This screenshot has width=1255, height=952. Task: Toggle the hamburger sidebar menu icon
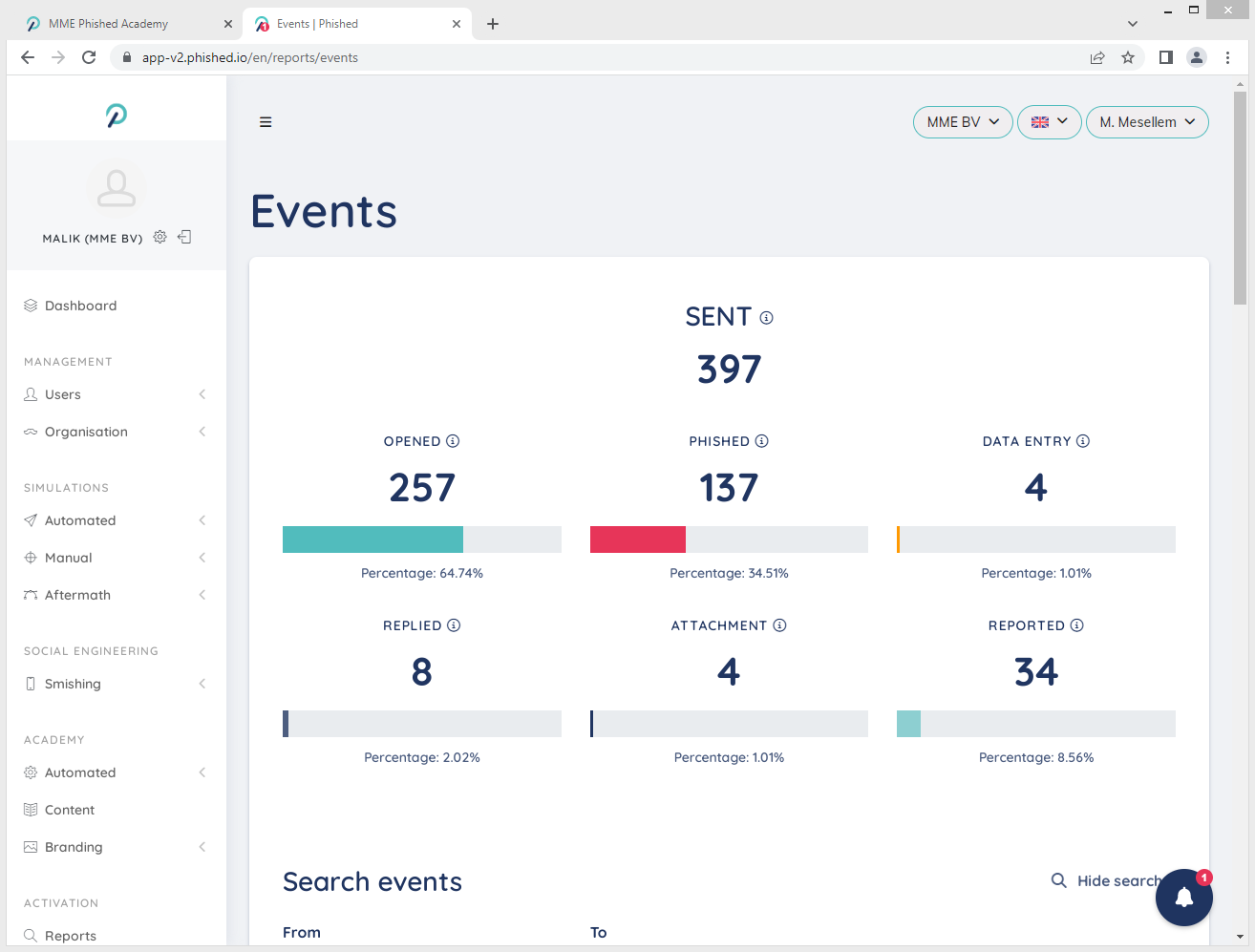click(x=266, y=122)
